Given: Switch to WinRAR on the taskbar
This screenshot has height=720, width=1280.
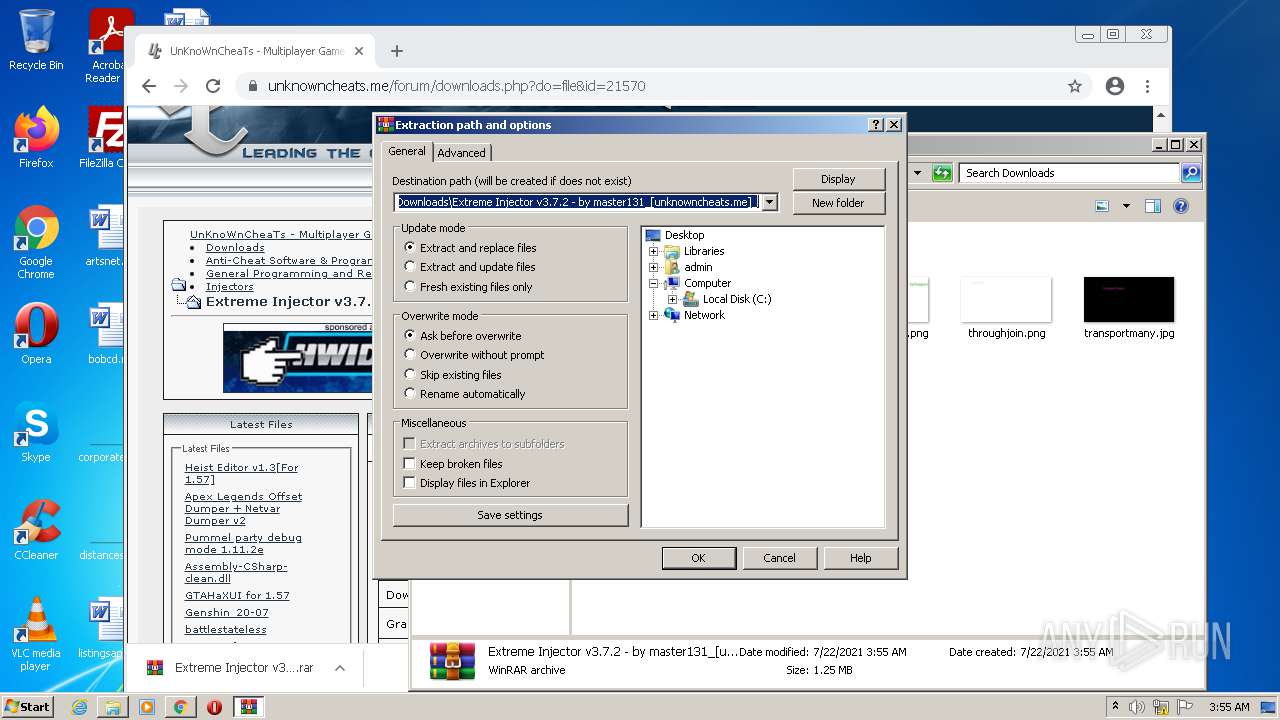Looking at the screenshot, I should tap(249, 707).
